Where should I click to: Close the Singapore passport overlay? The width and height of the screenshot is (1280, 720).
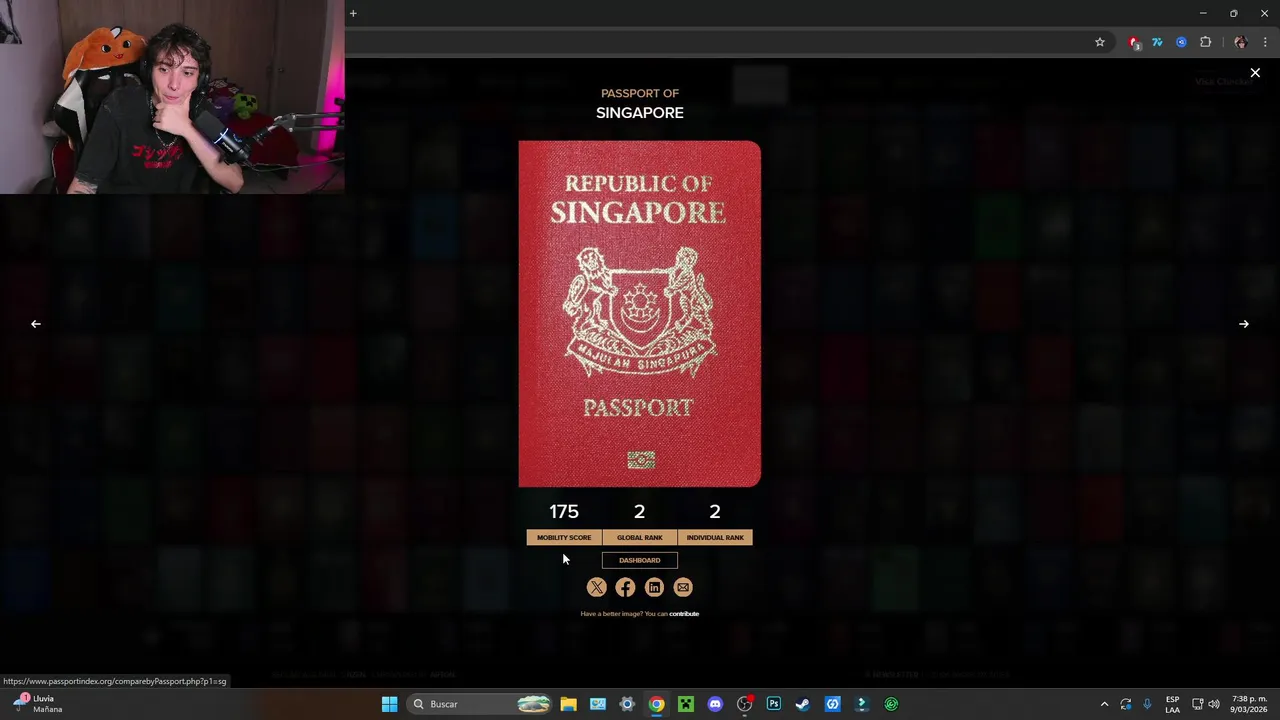(x=1255, y=73)
